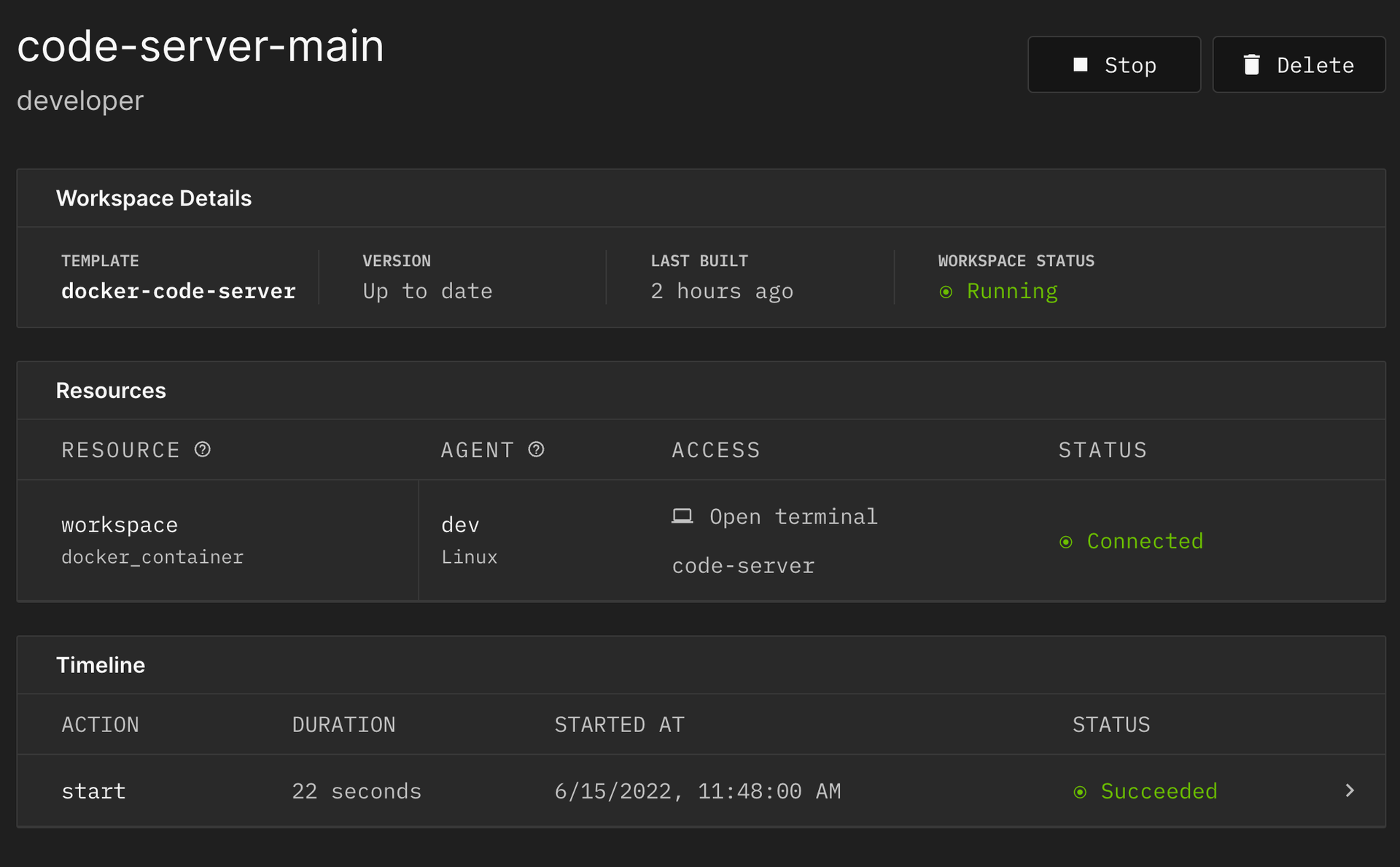Click the '6/15/2022, 11:48:00 AM' timestamp
1400x867 pixels.
pyautogui.click(x=698, y=791)
